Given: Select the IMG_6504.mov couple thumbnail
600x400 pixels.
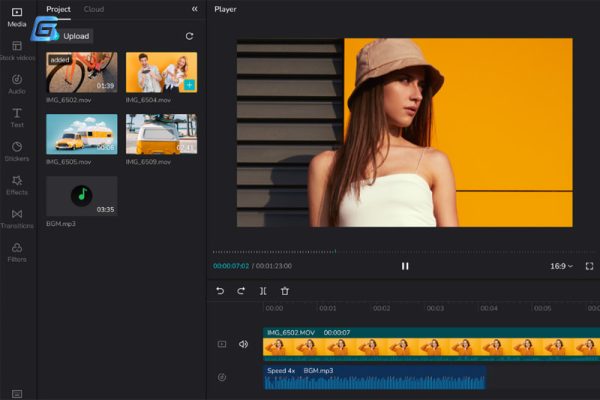Looking at the screenshot, I should click(x=161, y=72).
